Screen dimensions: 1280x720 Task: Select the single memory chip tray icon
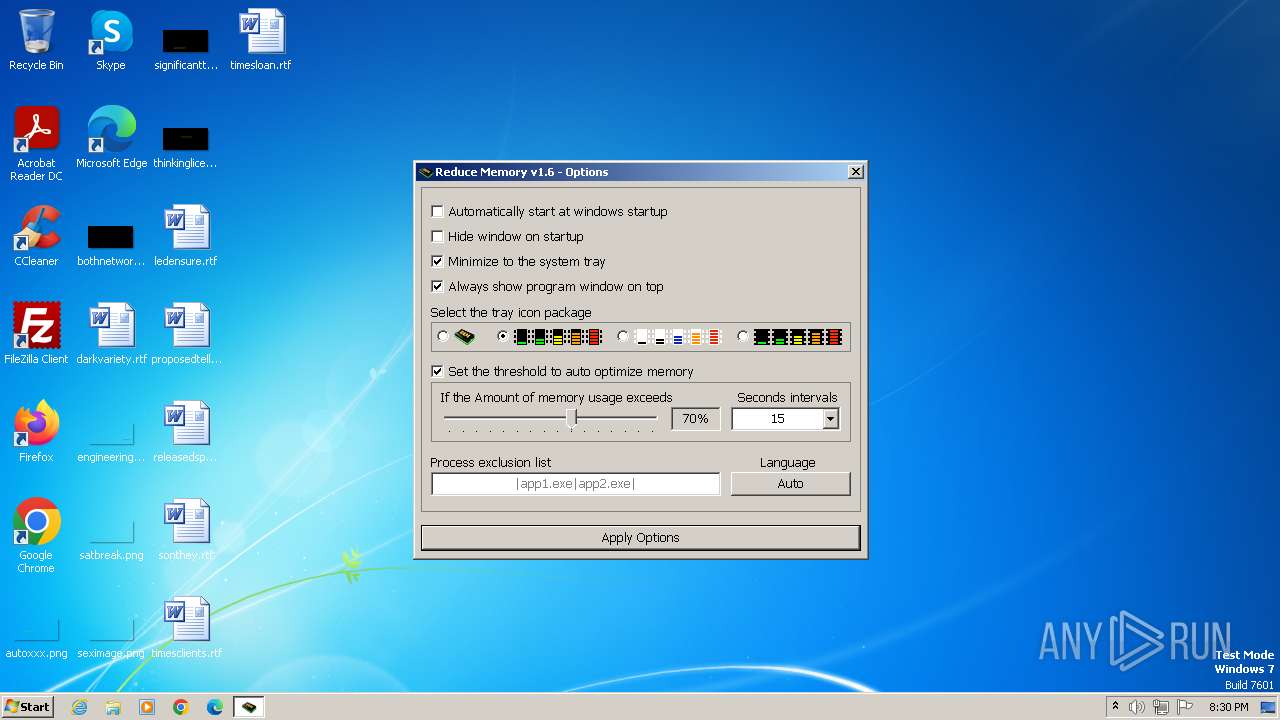[x=443, y=337]
